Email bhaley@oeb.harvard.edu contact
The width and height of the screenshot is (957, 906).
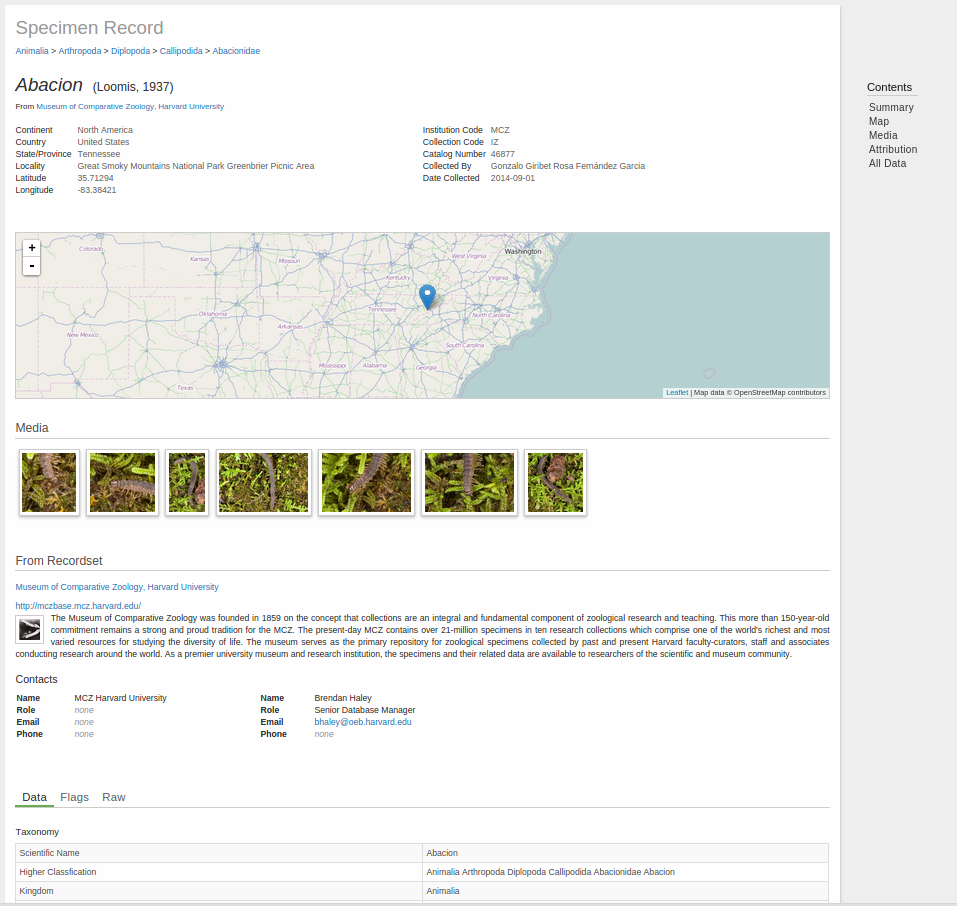click(363, 722)
